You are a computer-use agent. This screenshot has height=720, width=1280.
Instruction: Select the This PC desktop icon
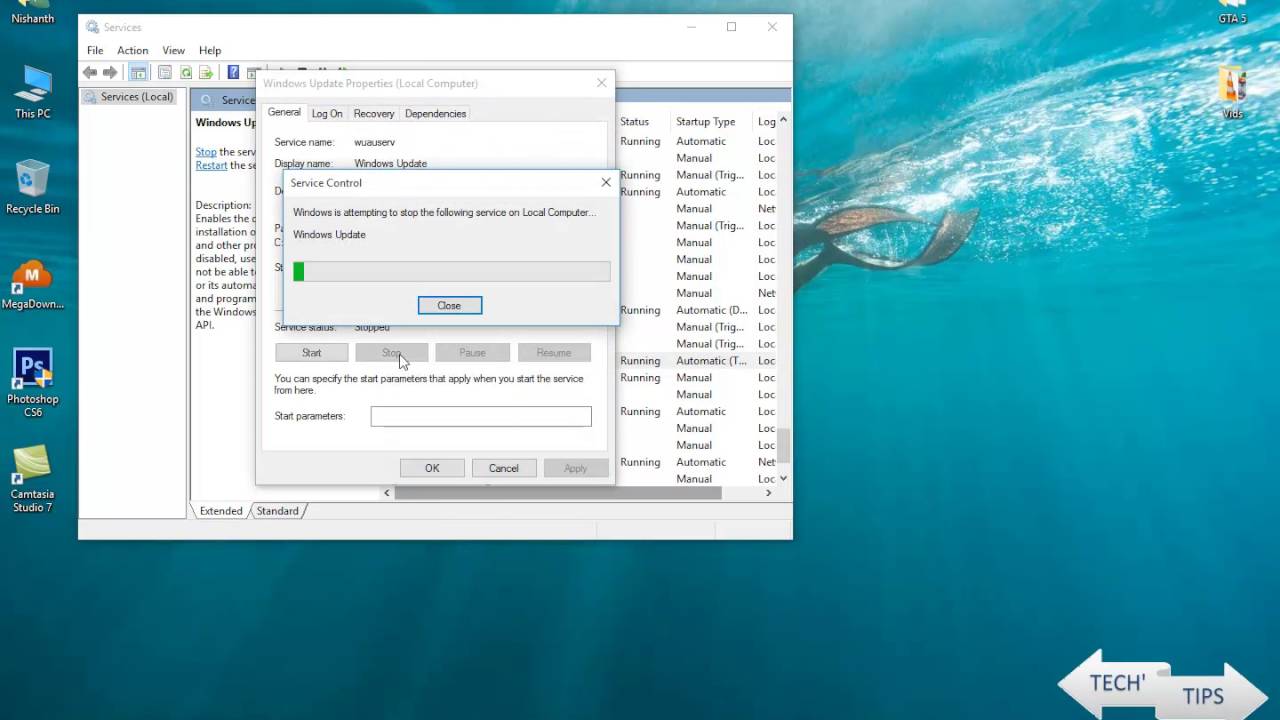pos(33,92)
